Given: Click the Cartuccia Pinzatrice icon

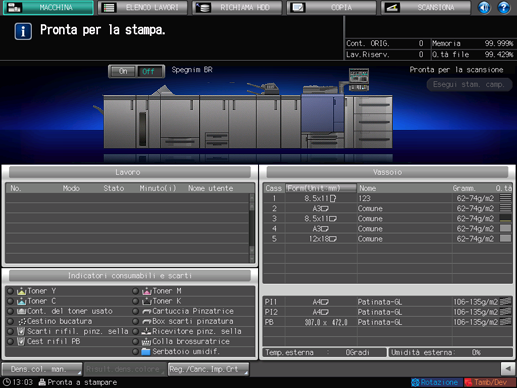Looking at the screenshot, I should (147, 312).
